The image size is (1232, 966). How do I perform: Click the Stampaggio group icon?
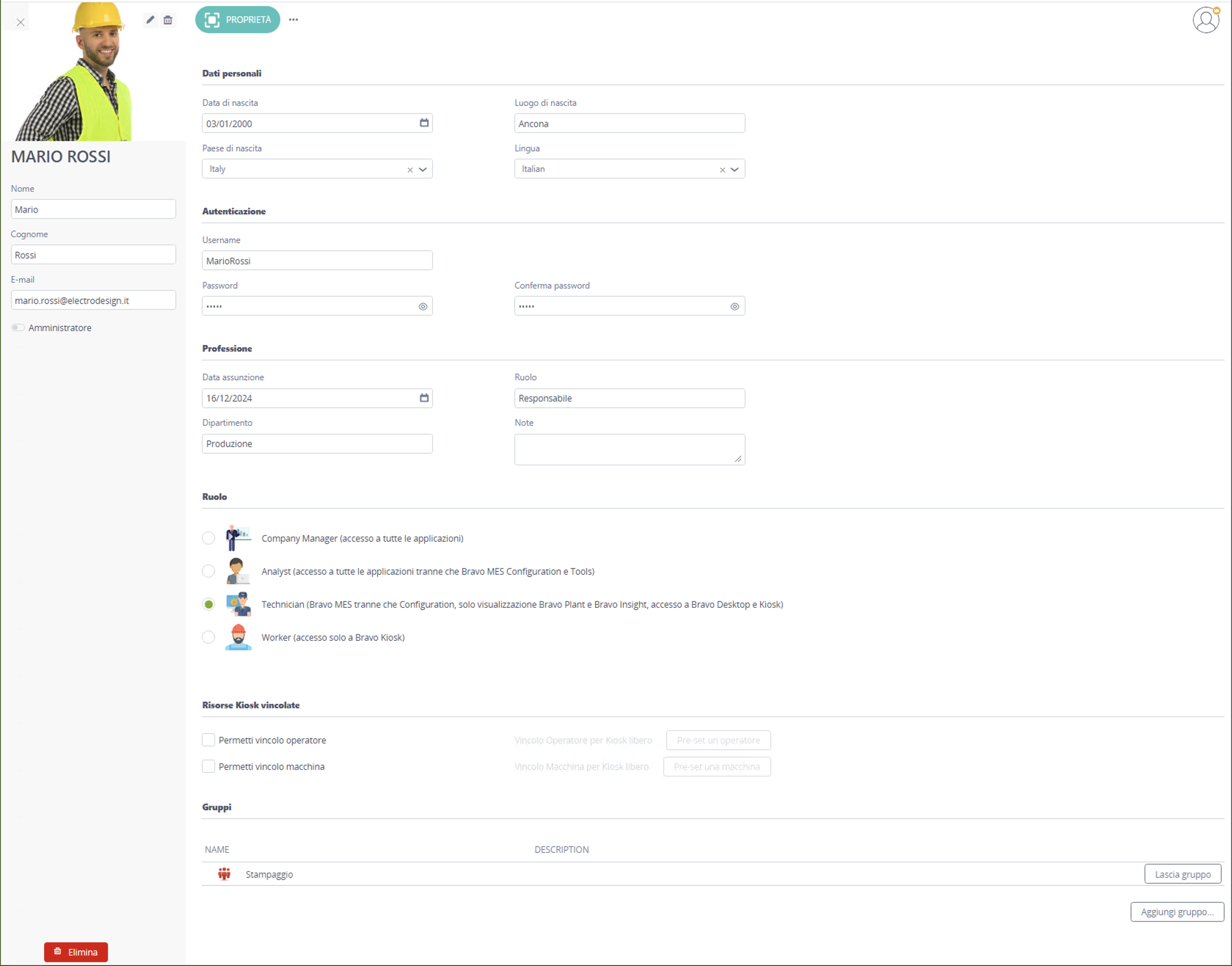coord(225,874)
